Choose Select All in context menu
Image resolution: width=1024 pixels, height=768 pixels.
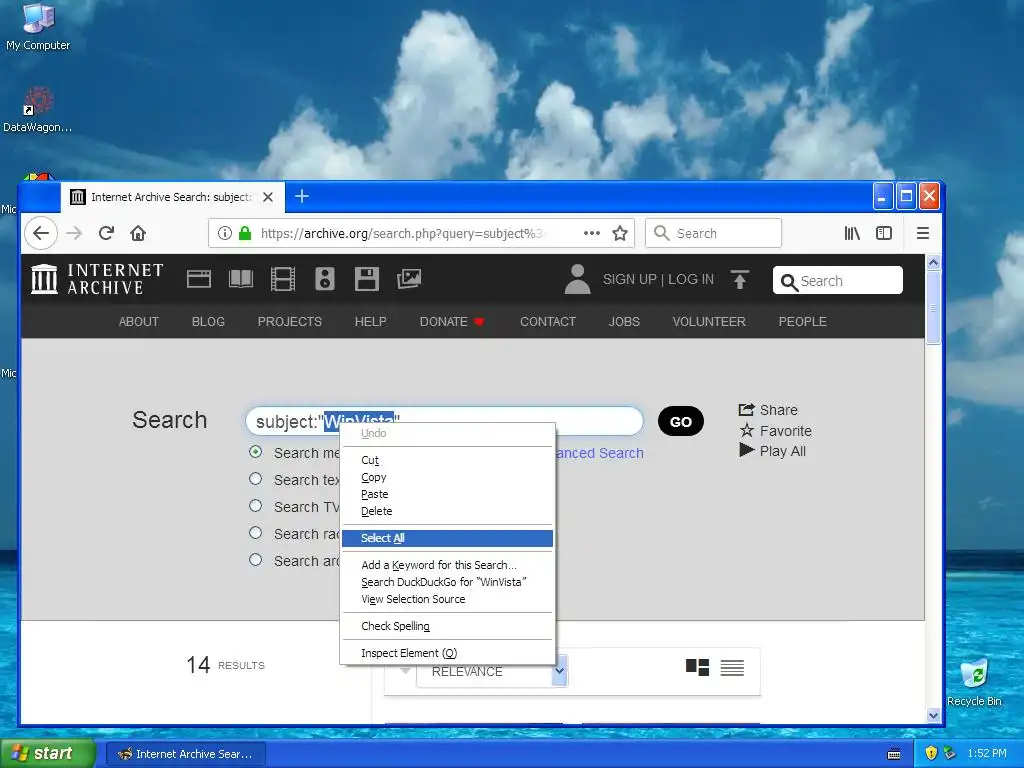447,538
